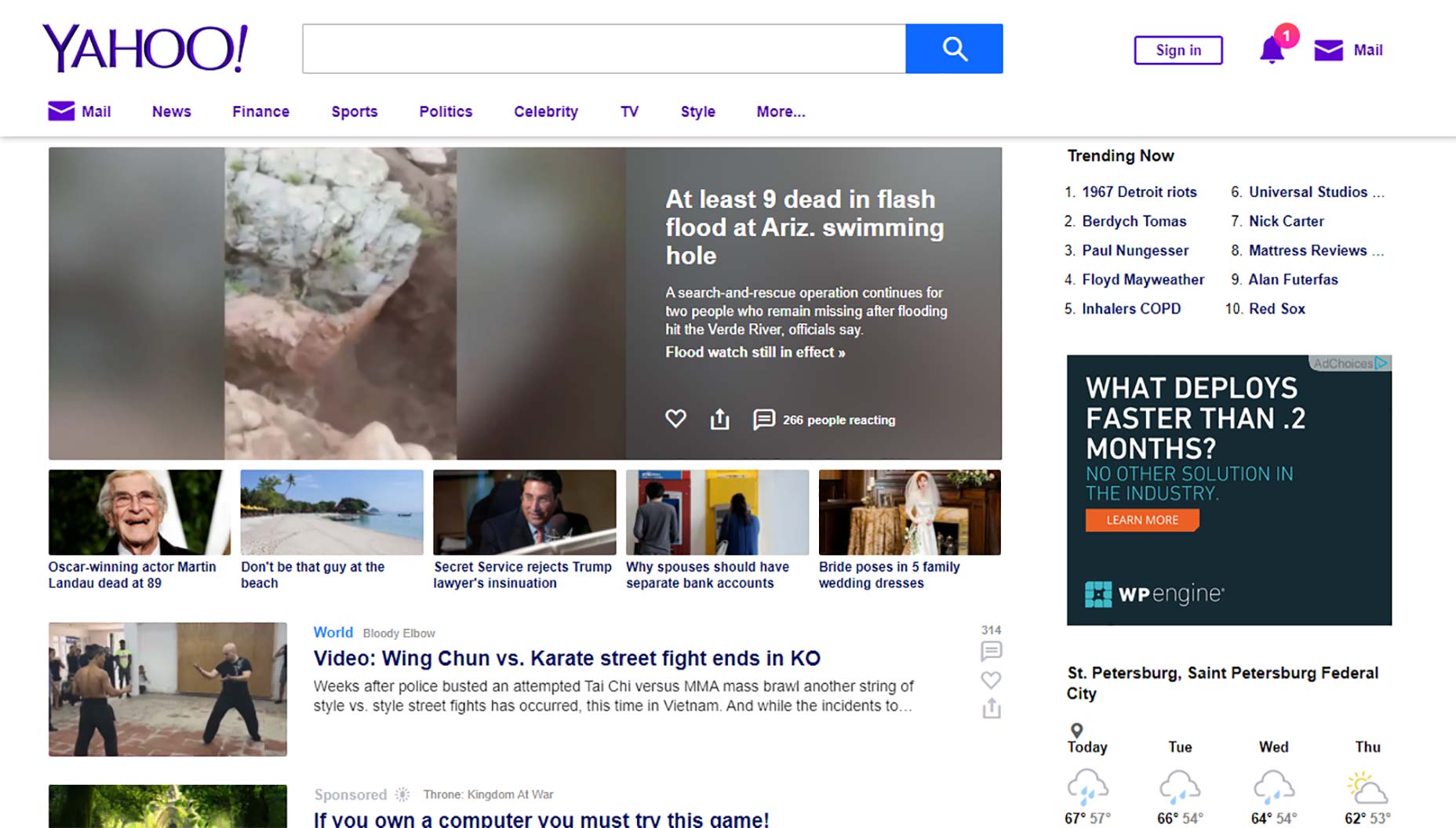This screenshot has height=828, width=1456.
Task: Open trending topic Nick Carter
Action: pos(1287,221)
